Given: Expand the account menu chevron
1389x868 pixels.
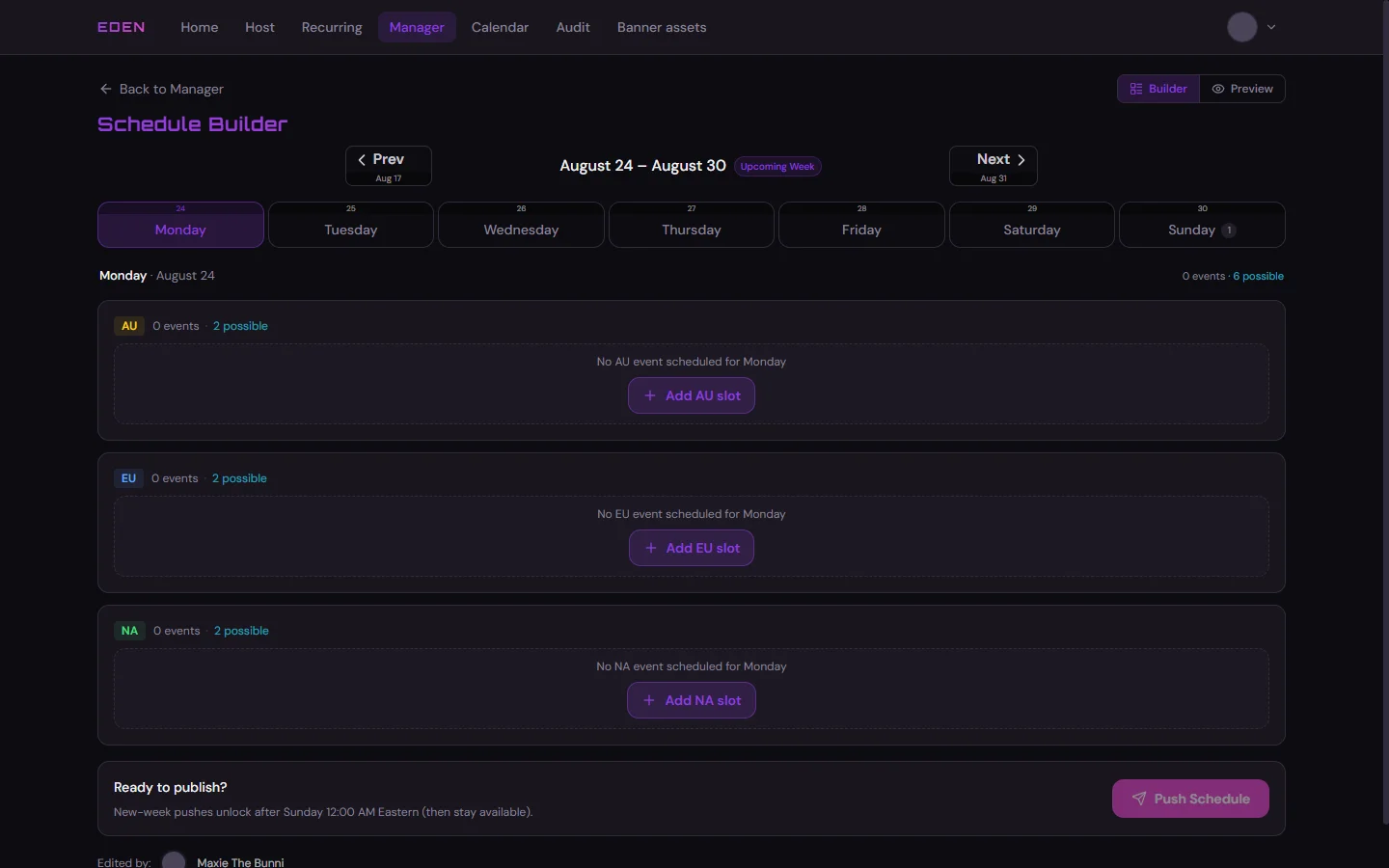Looking at the screenshot, I should click(x=1271, y=27).
